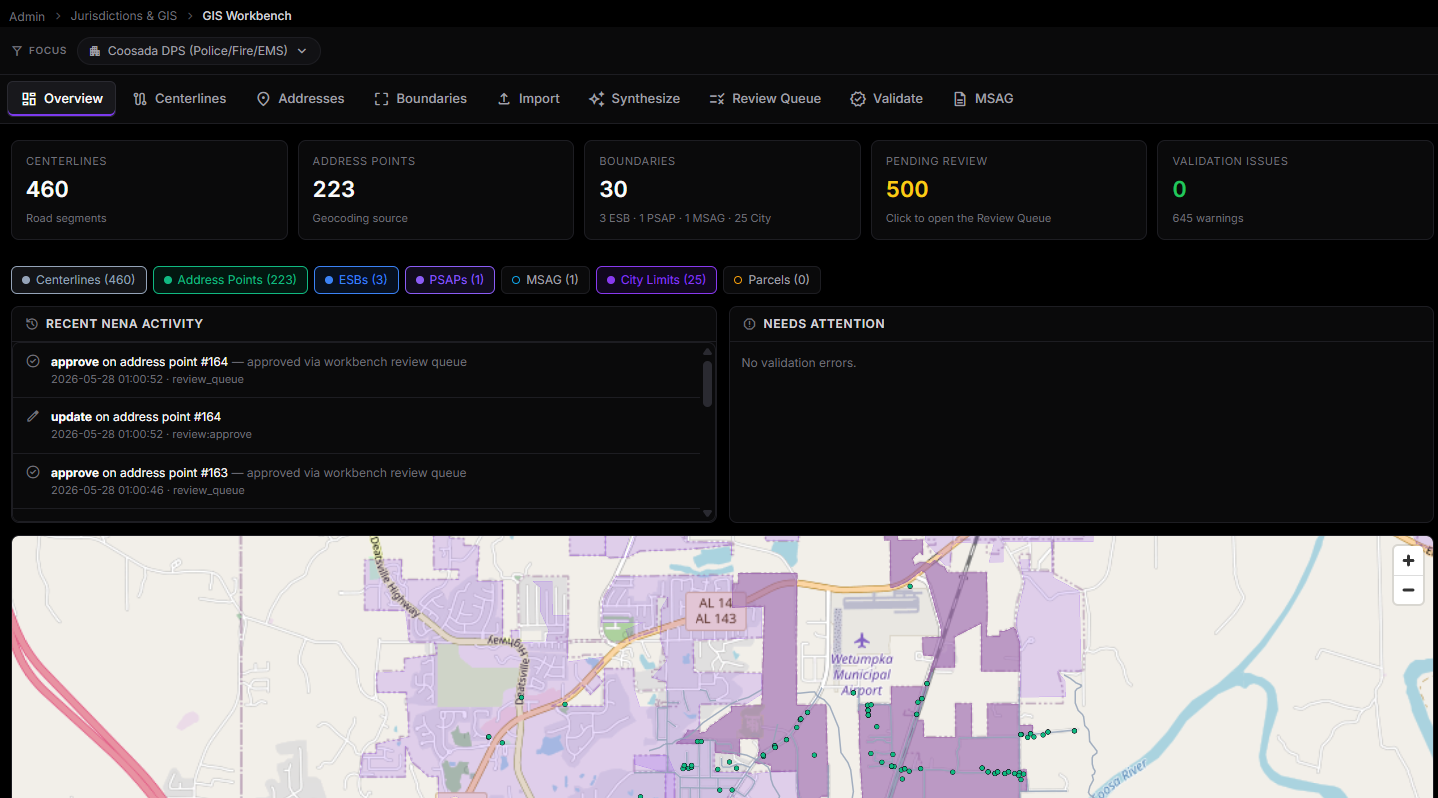Click the Needs Attention alert icon
This screenshot has width=1438, height=798.
coord(750,324)
